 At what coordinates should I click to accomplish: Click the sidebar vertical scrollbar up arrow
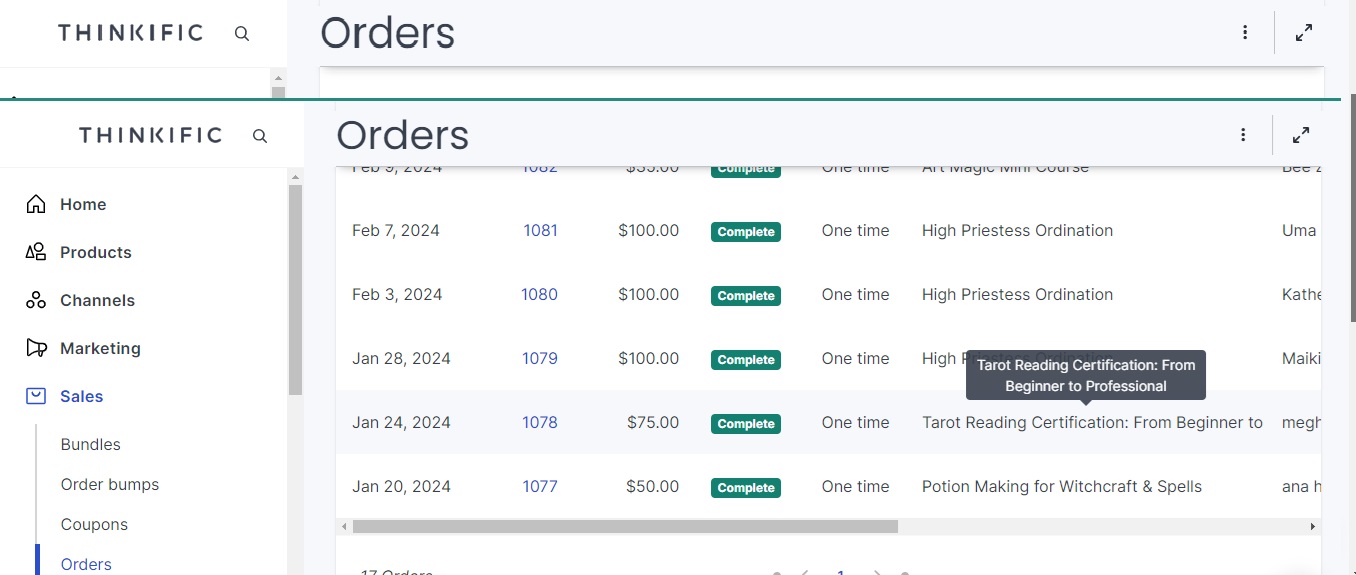tap(295, 177)
